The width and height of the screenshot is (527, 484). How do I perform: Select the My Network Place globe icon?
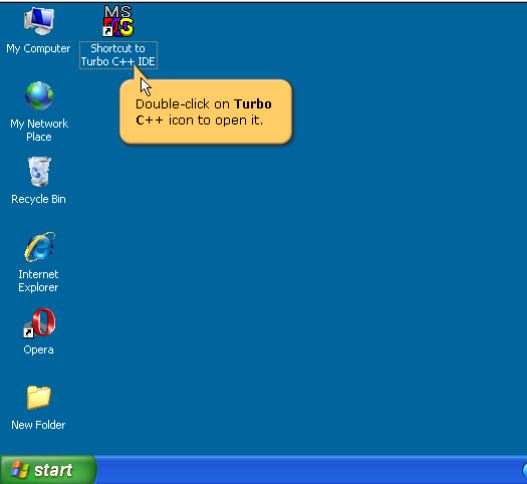coord(39,96)
